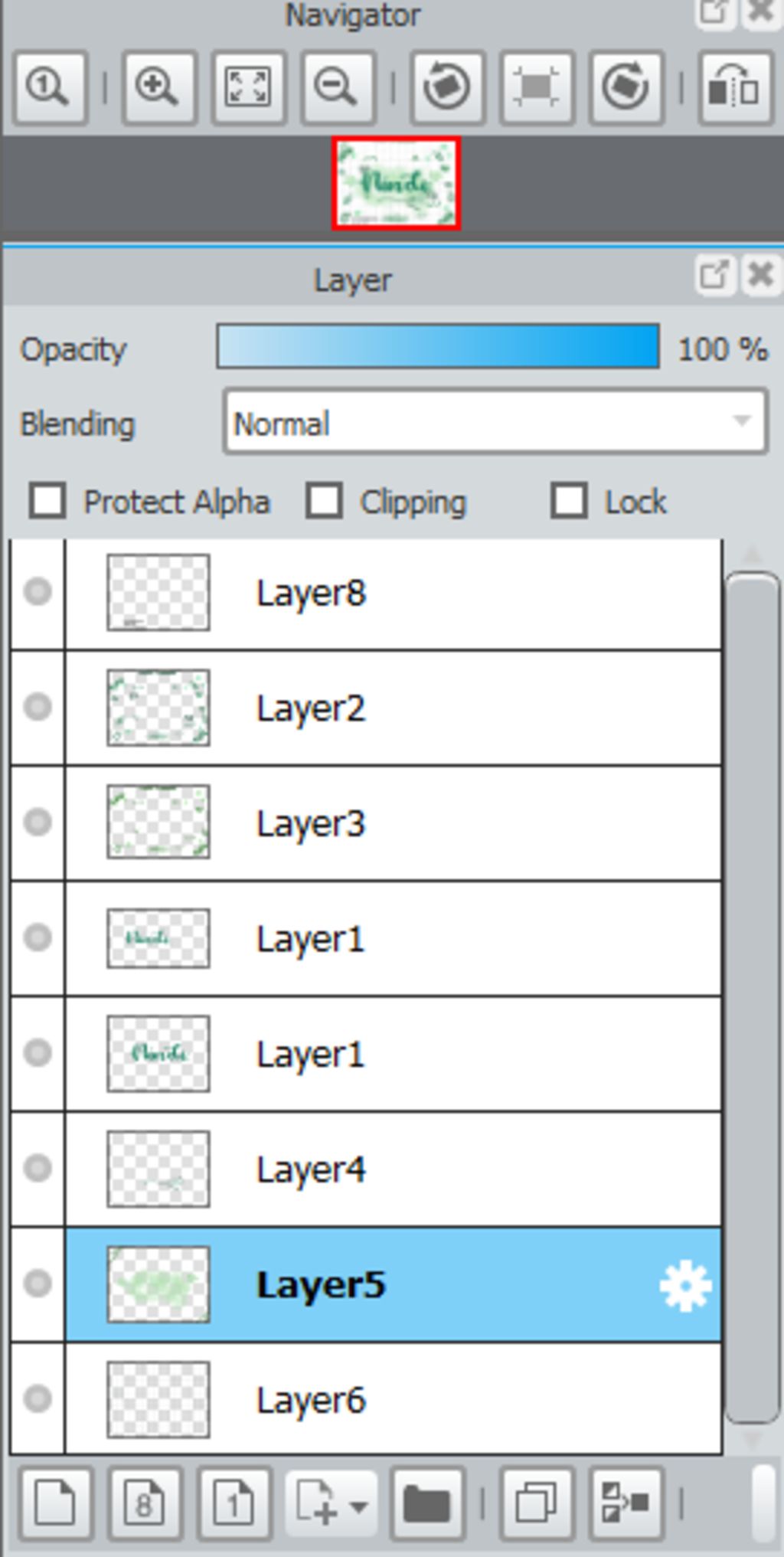Duplicate the selected layer

pyautogui.click(x=536, y=1503)
